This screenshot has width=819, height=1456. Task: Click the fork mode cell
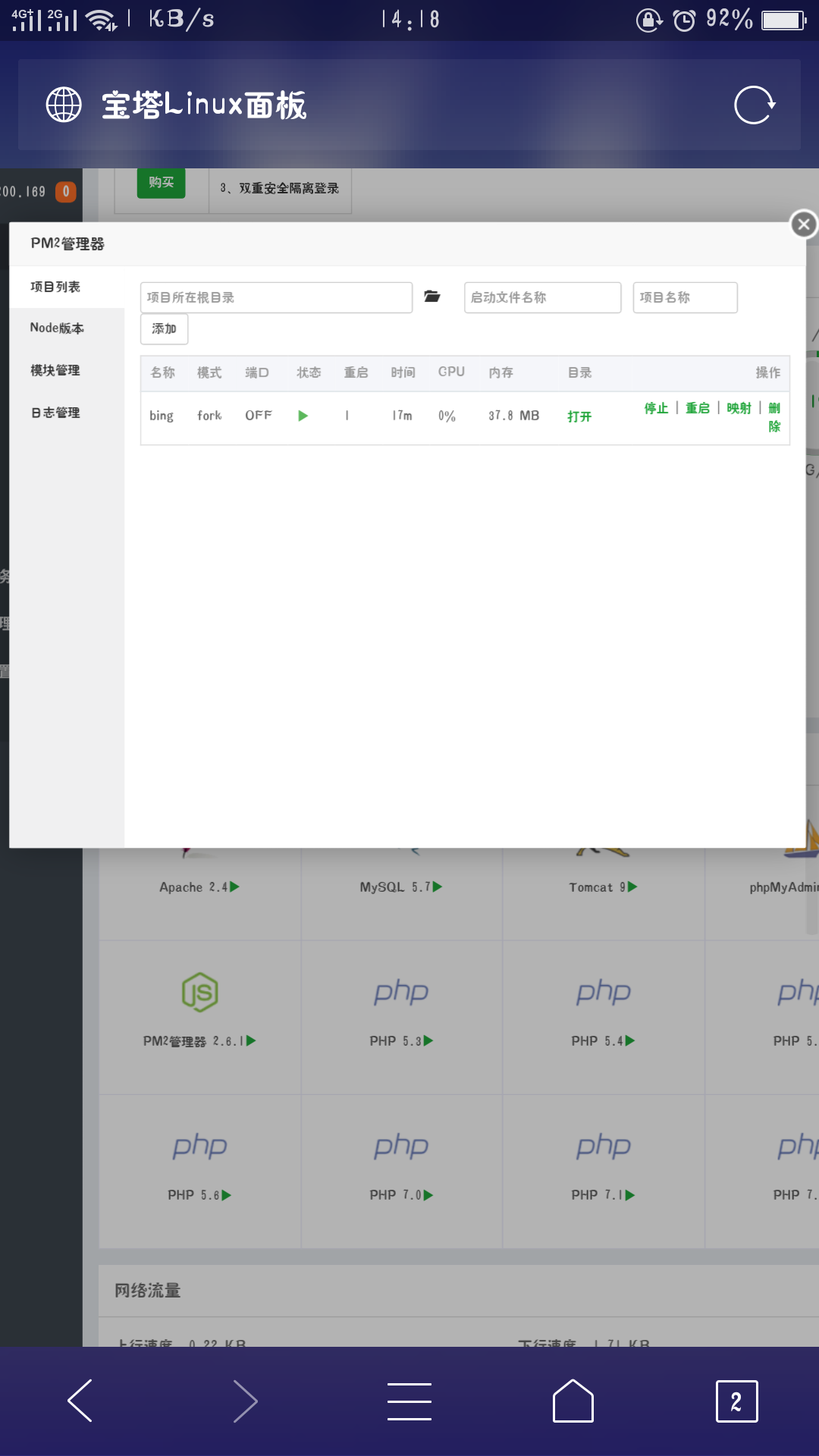click(x=209, y=416)
